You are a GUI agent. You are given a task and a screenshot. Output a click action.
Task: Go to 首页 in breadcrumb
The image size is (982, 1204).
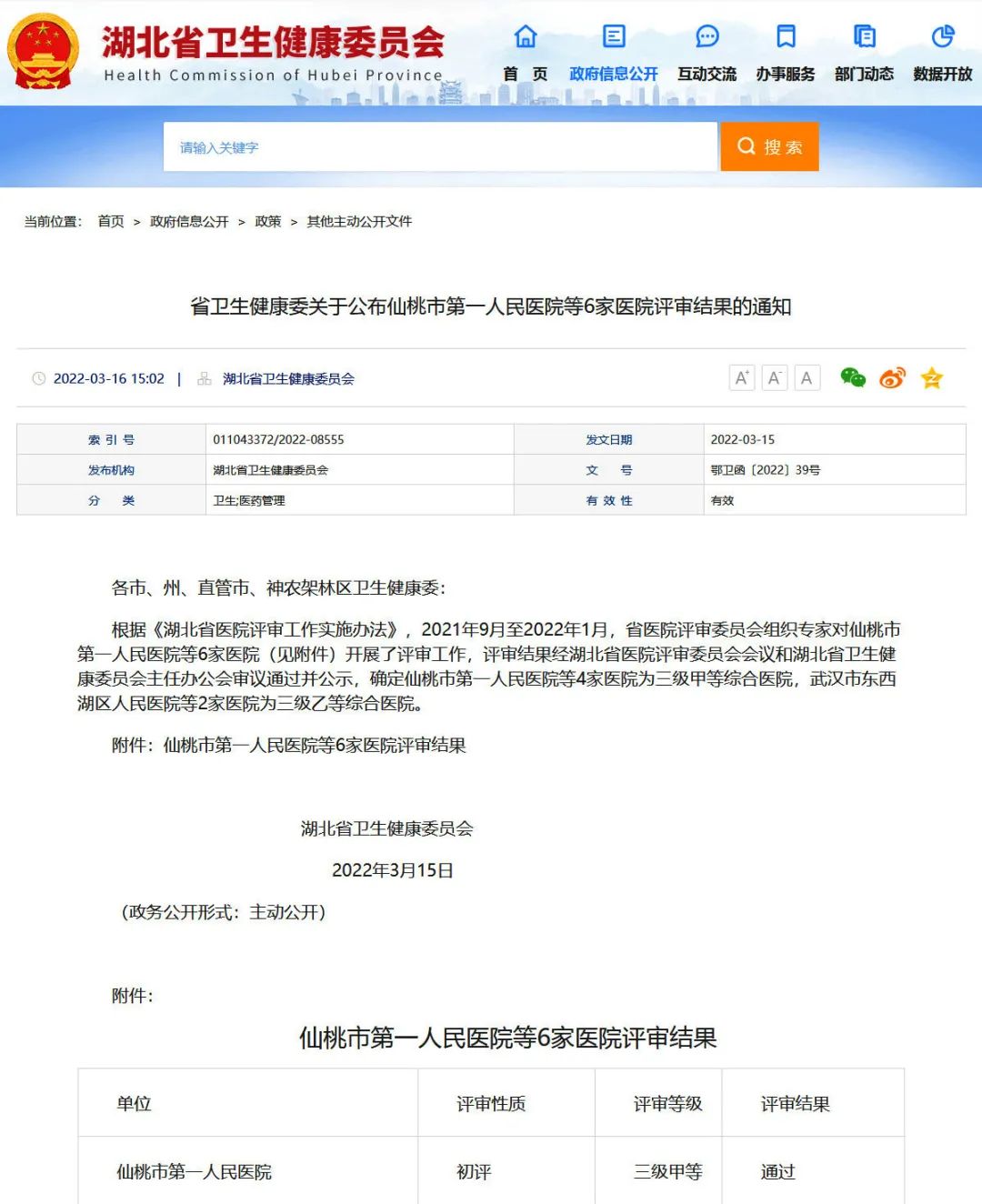tap(111, 221)
